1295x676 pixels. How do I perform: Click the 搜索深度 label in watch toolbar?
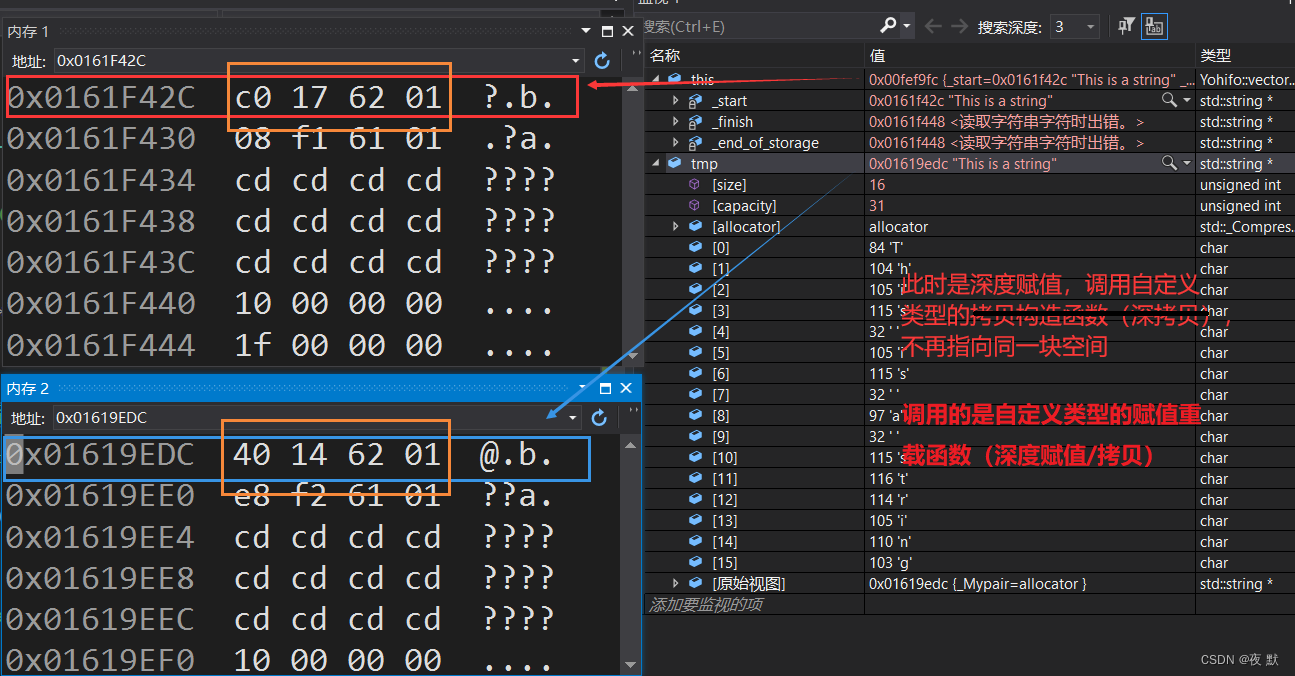click(x=1010, y=27)
